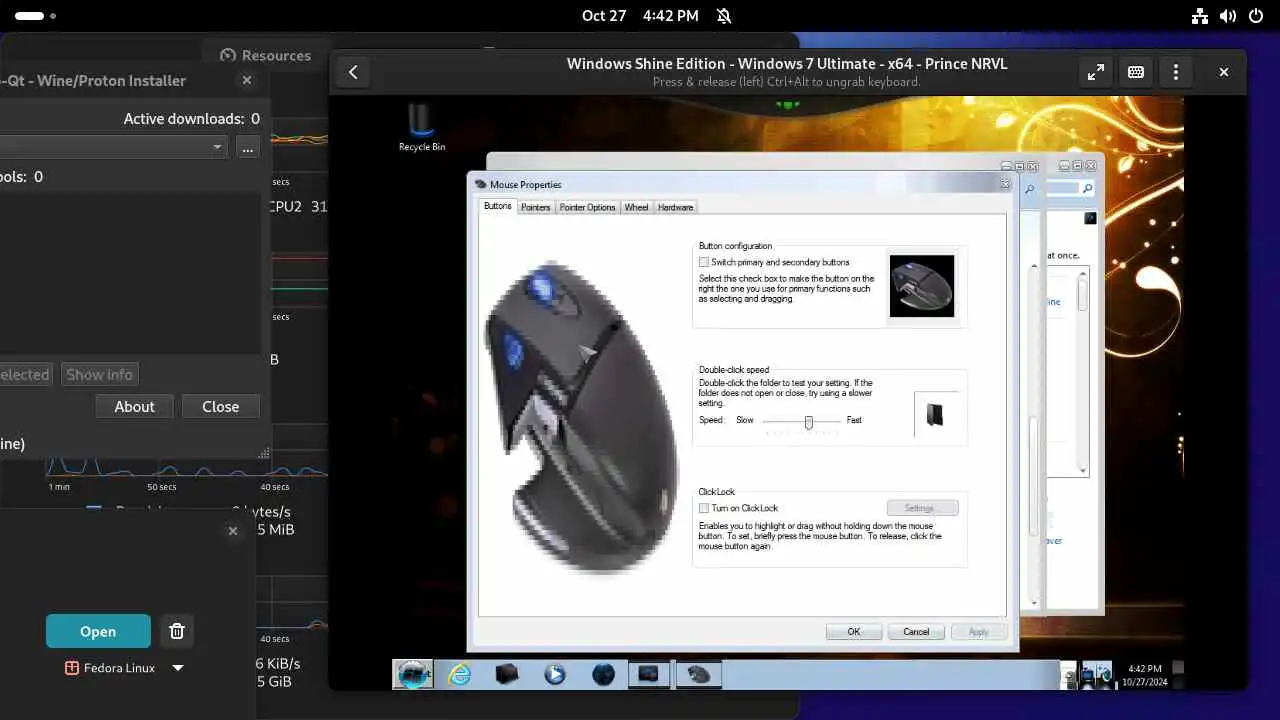Screen dimensions: 1280x720
Task: Open the send keys keyboard menu
Action: tap(1136, 72)
